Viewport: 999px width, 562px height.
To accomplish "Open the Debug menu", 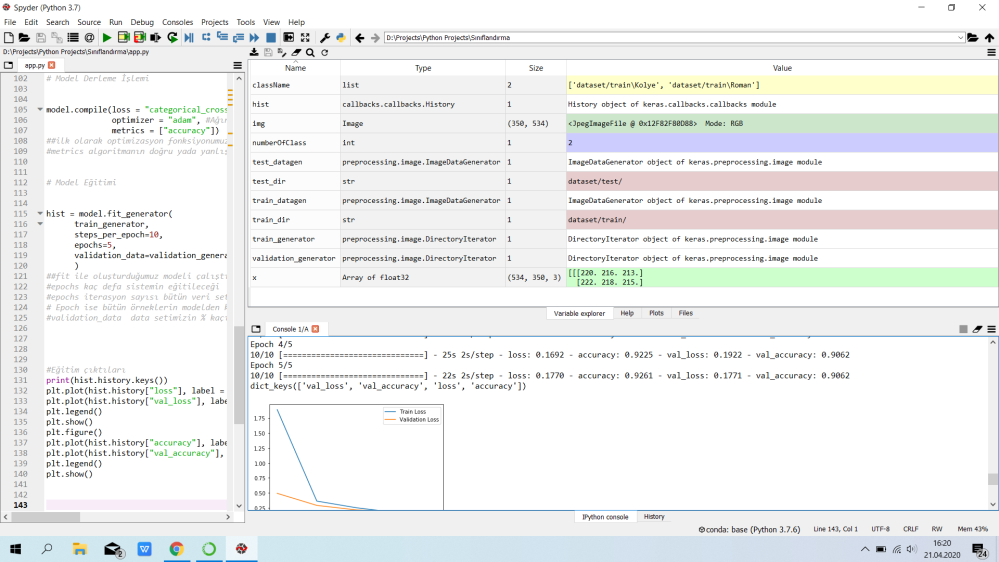I will (x=142, y=22).
